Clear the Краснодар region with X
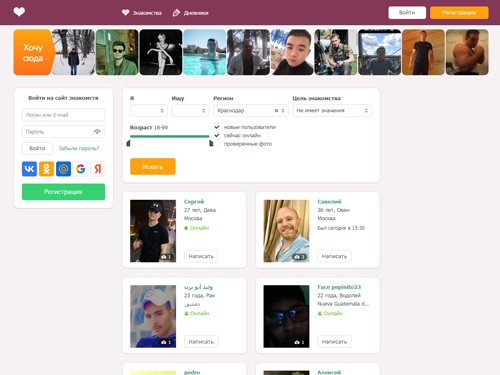This screenshot has width=500, height=375. pyautogui.click(x=276, y=111)
